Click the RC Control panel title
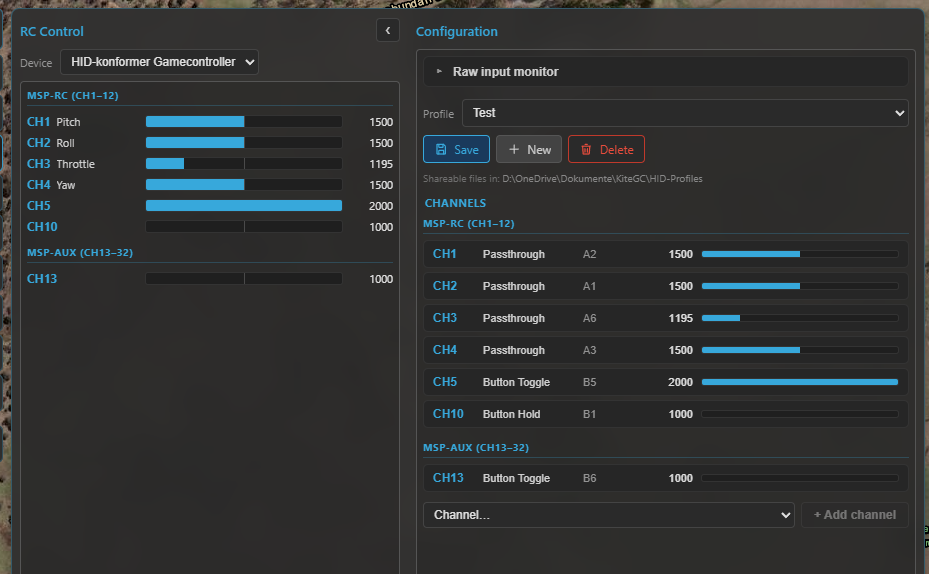Image resolution: width=929 pixels, height=574 pixels. coord(52,31)
